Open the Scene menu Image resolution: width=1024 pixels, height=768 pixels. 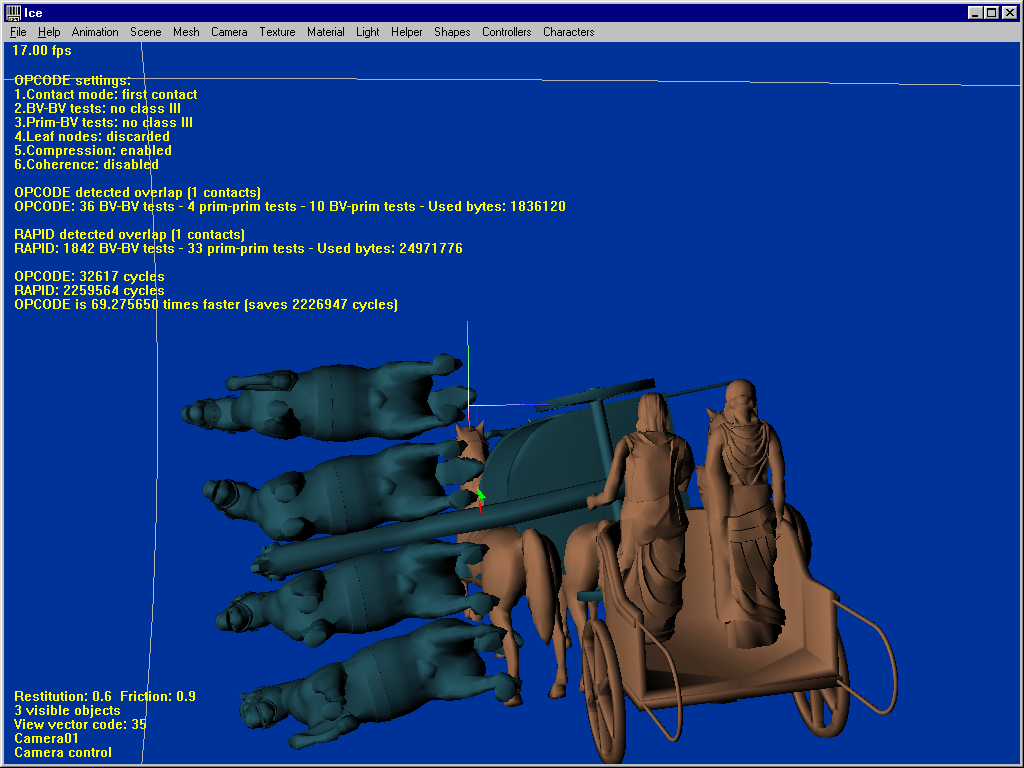[x=146, y=32]
